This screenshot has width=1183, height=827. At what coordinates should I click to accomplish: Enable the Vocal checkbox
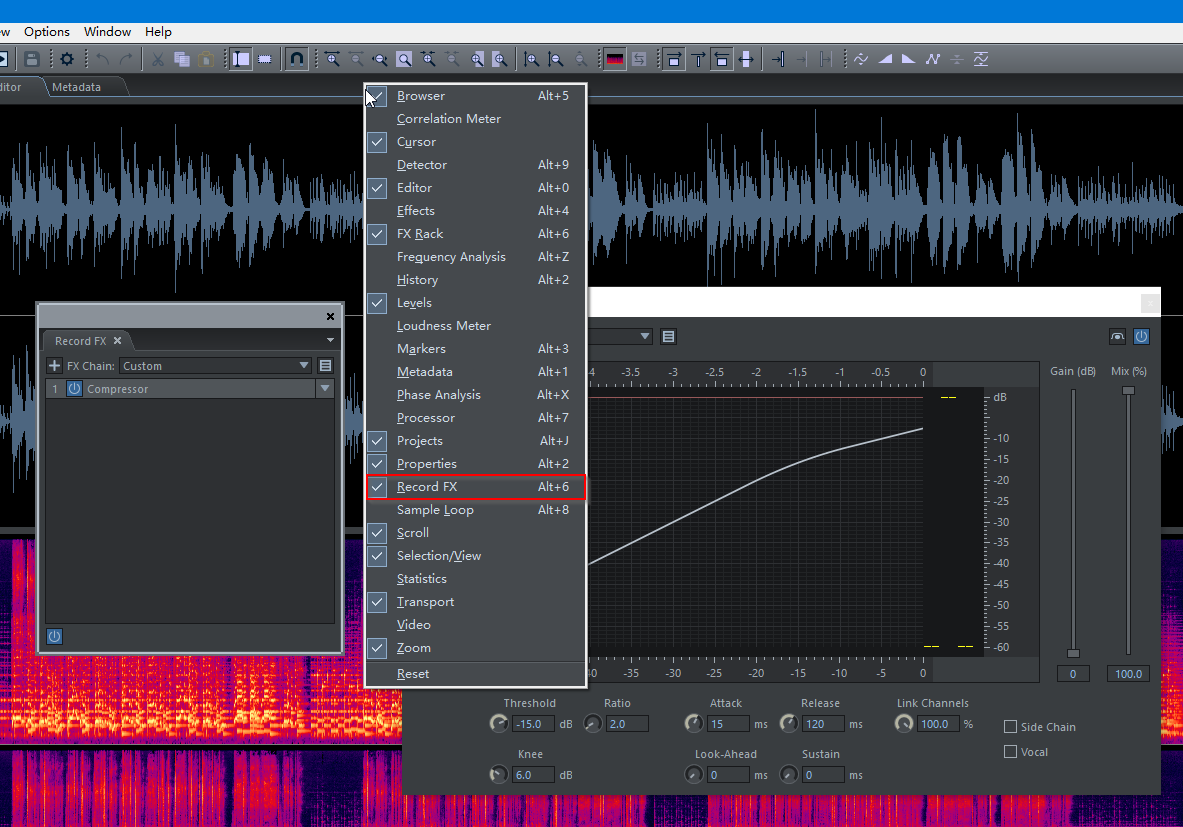(x=1011, y=752)
